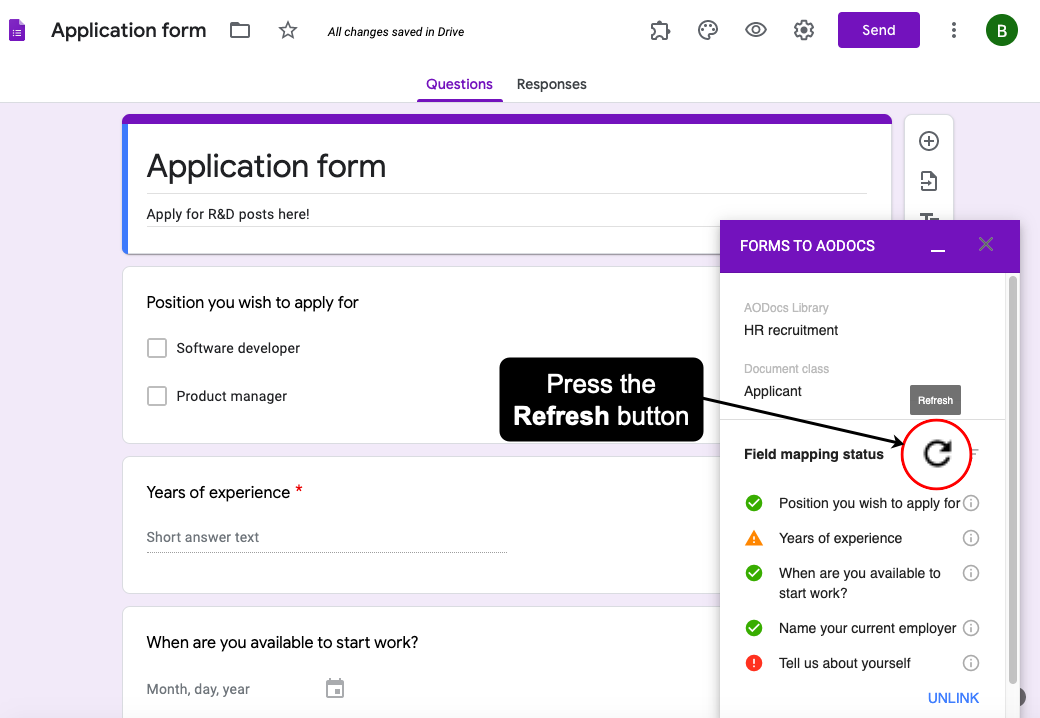Star the Application form
The height and width of the screenshot is (718, 1040).
(288, 30)
